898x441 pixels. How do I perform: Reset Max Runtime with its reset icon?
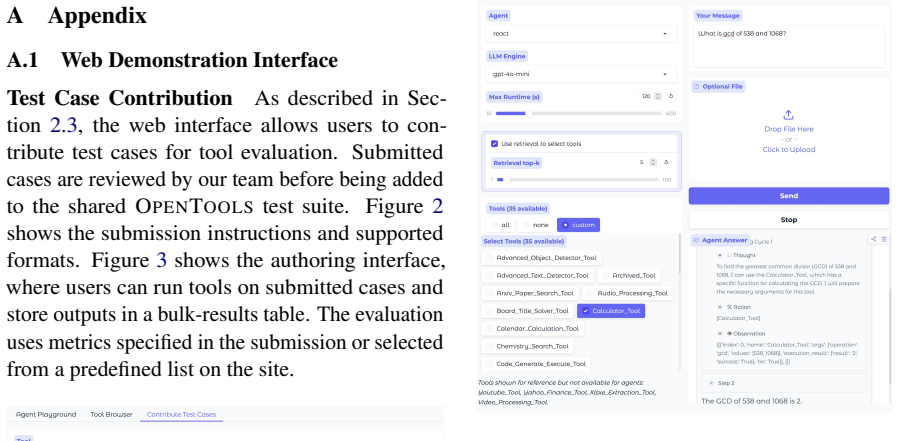tap(671, 96)
